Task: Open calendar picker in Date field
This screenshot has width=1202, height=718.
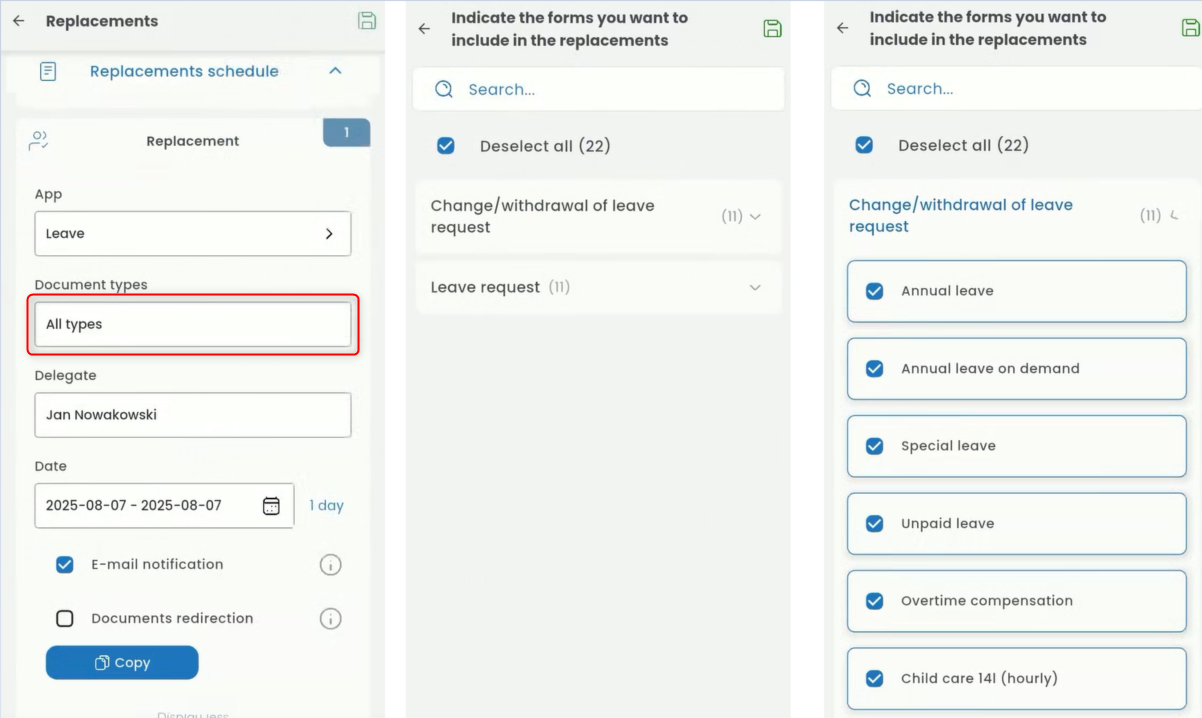Action: [271, 506]
